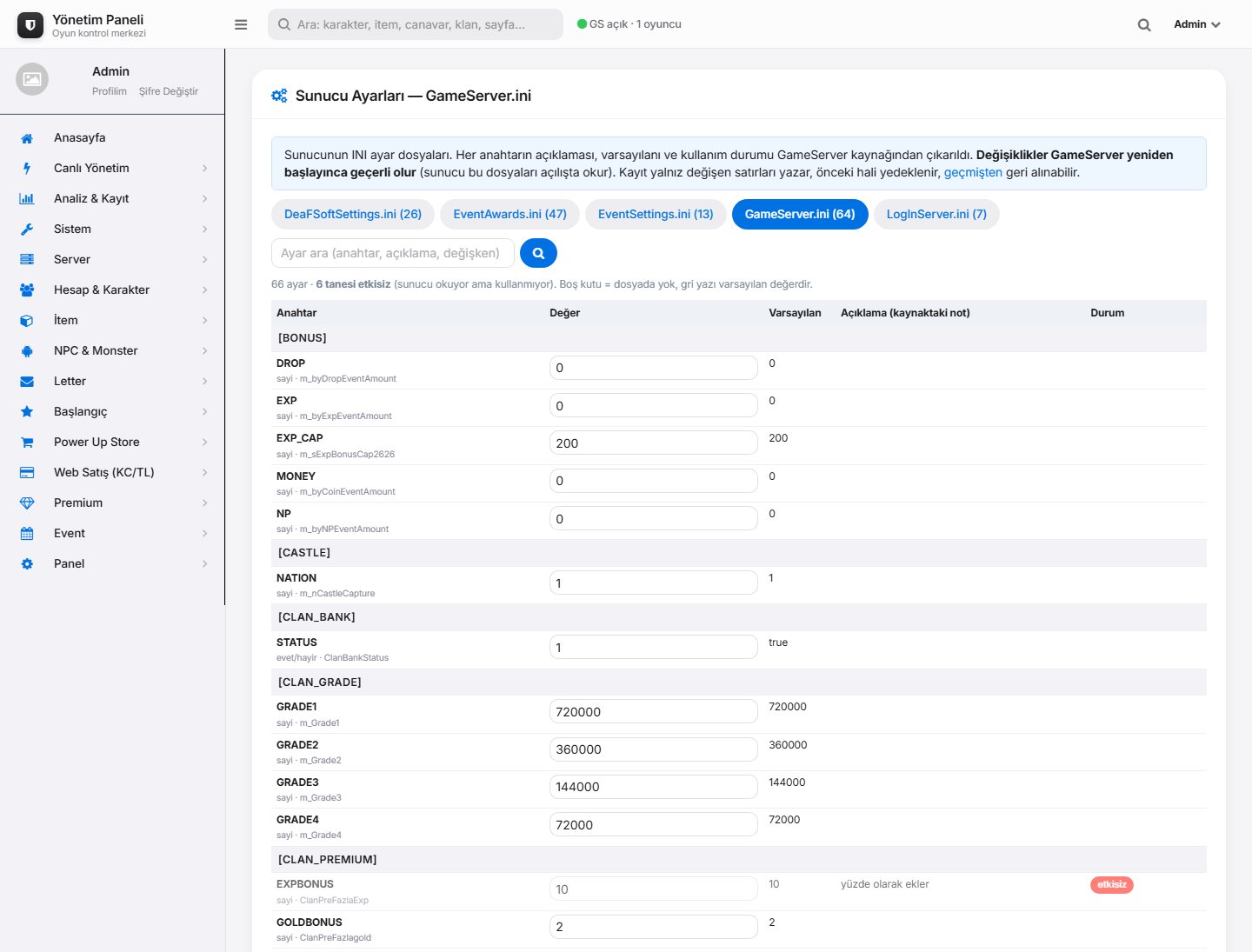
Task: Click the admin avatar placeholder image
Action: tap(32, 79)
